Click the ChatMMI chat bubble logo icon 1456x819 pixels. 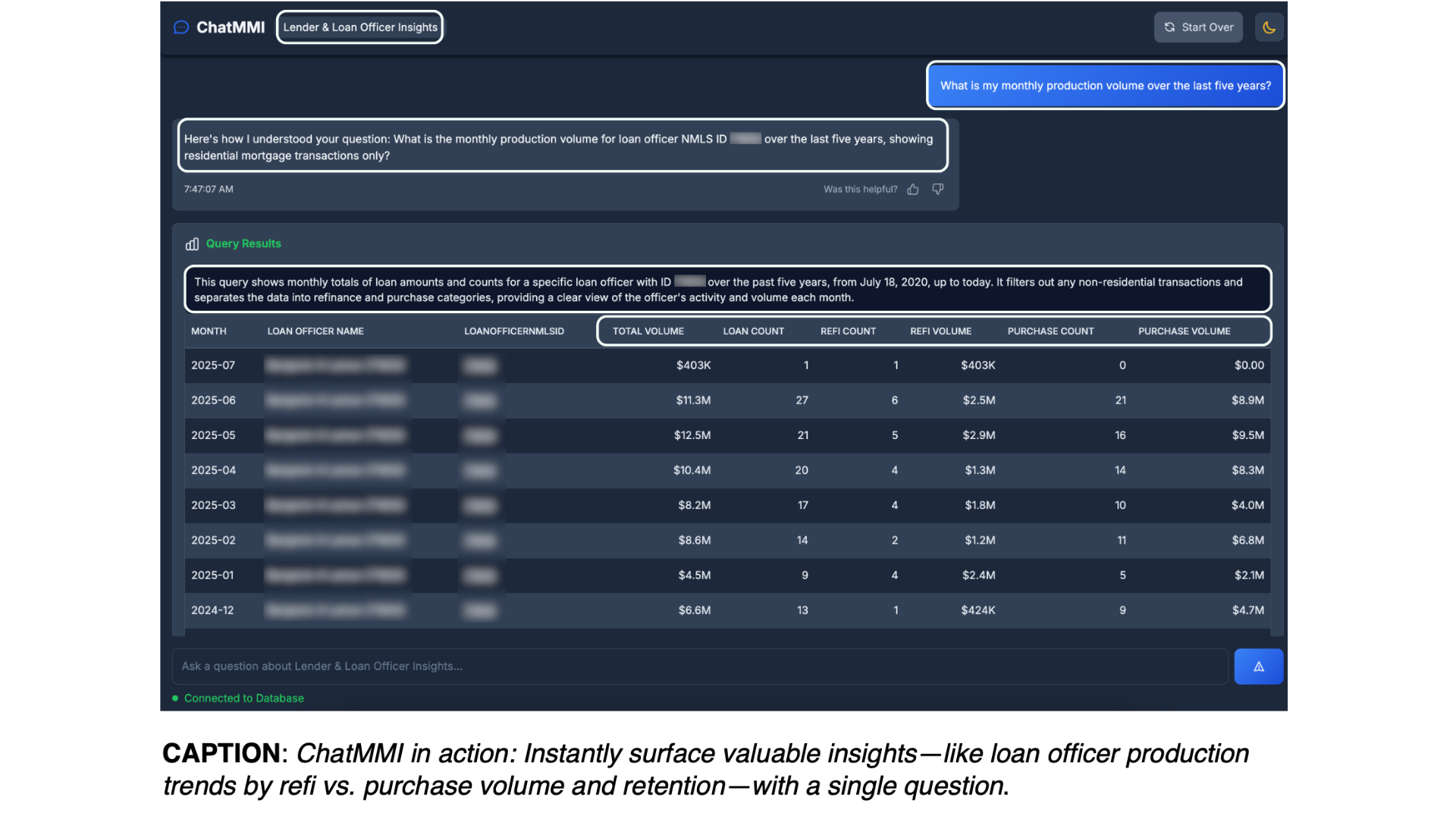click(x=180, y=27)
